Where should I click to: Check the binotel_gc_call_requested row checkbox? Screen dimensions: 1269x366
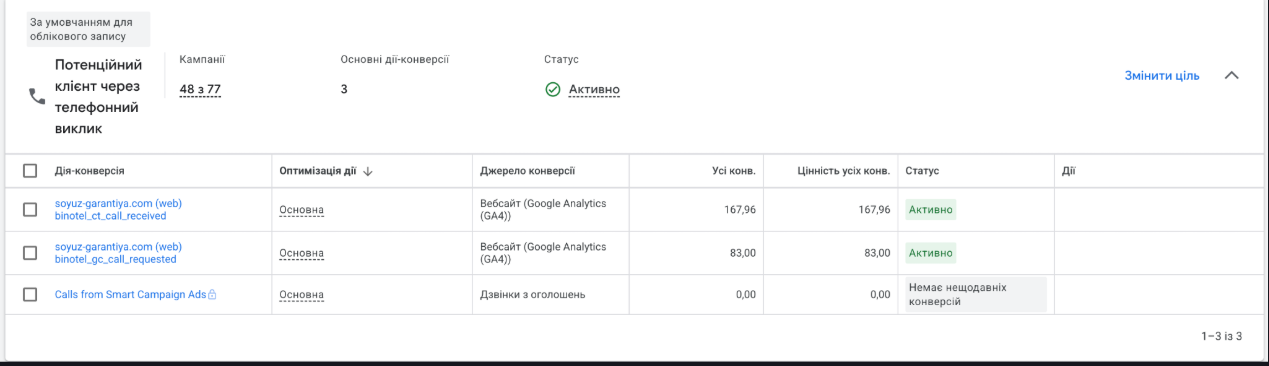click(30, 253)
